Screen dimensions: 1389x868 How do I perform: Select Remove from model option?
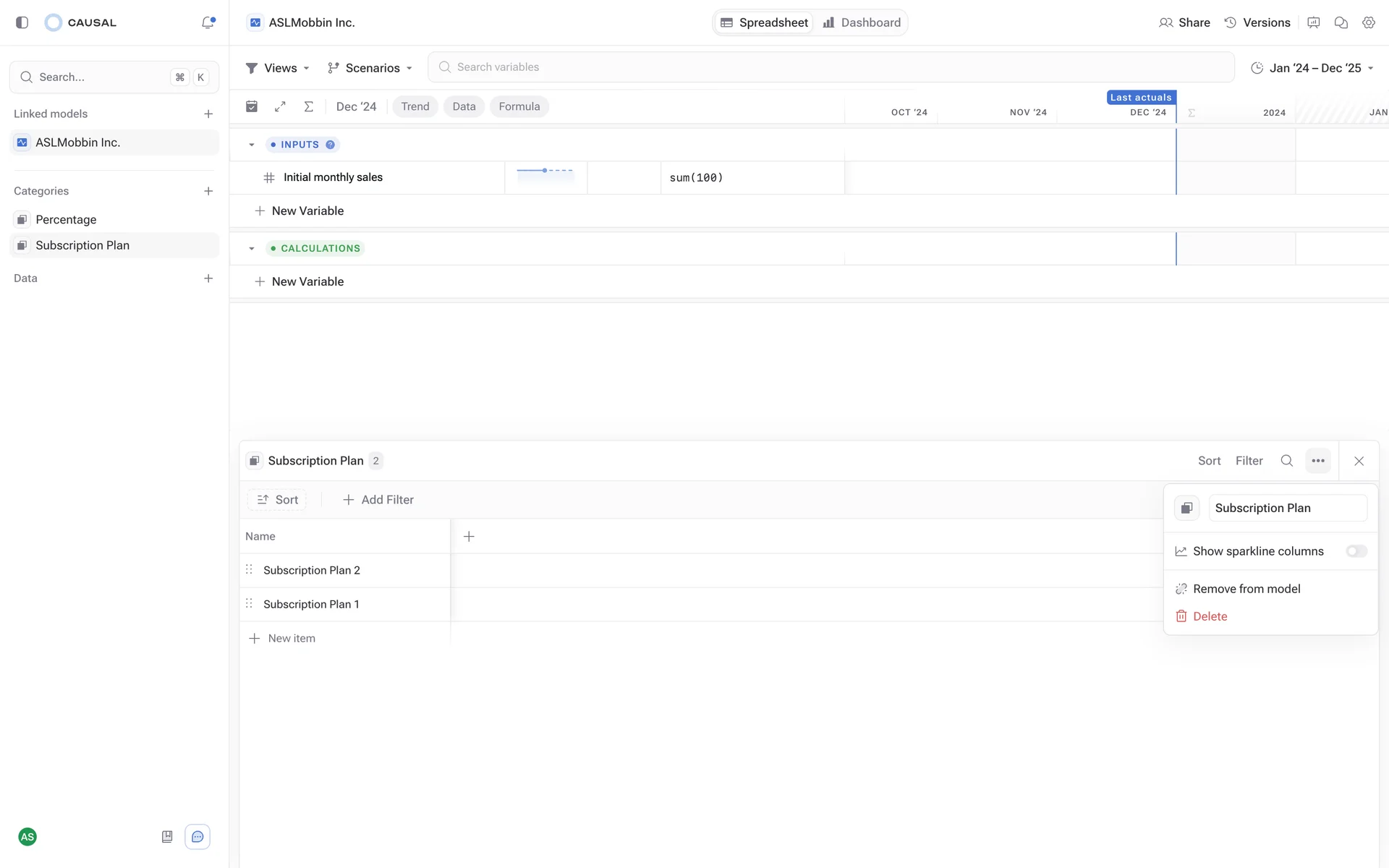(x=1246, y=589)
